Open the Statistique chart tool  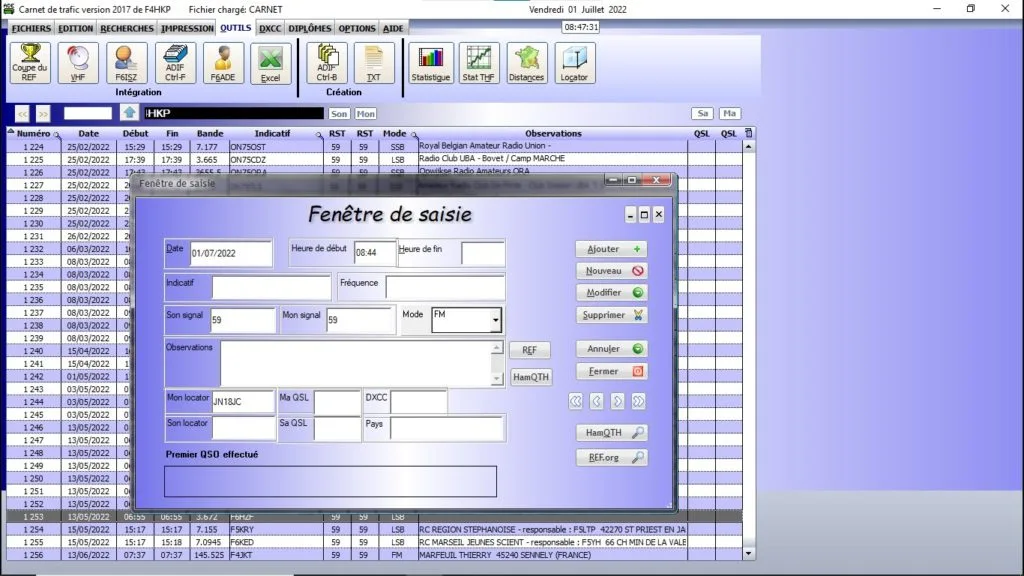tap(431, 63)
